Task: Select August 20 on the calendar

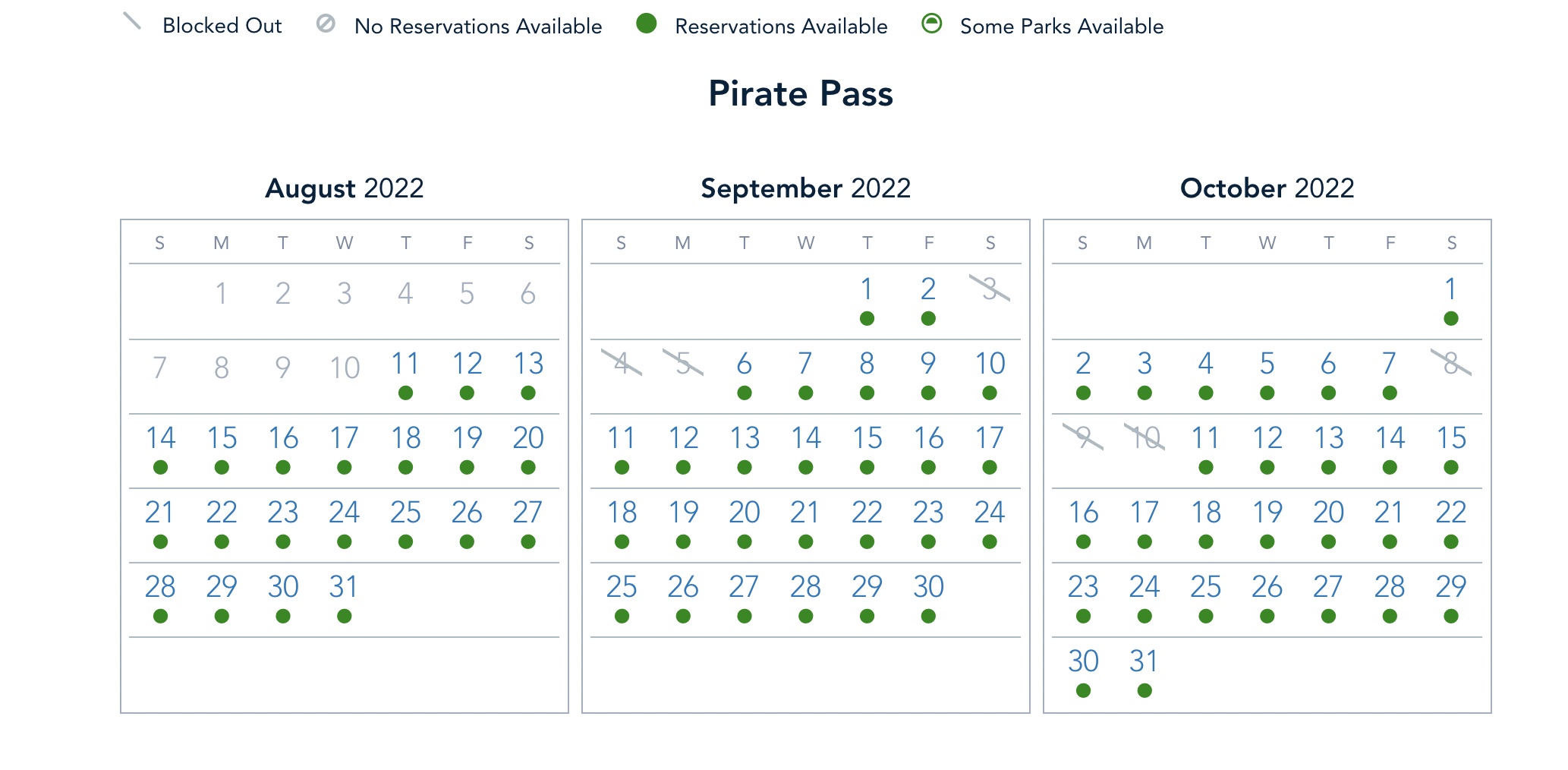Action: [x=528, y=438]
